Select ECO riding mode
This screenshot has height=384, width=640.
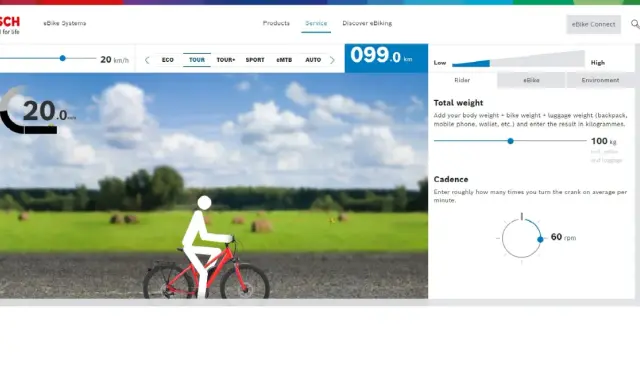(x=168, y=60)
